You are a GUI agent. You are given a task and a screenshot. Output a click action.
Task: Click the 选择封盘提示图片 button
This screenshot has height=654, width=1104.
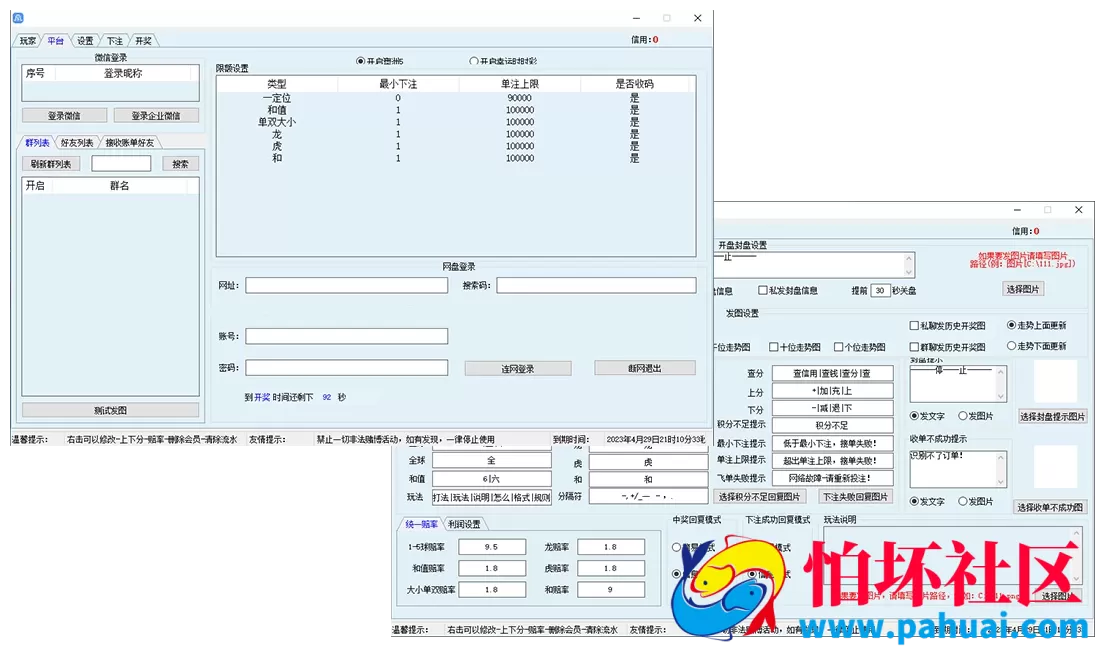(1052, 416)
